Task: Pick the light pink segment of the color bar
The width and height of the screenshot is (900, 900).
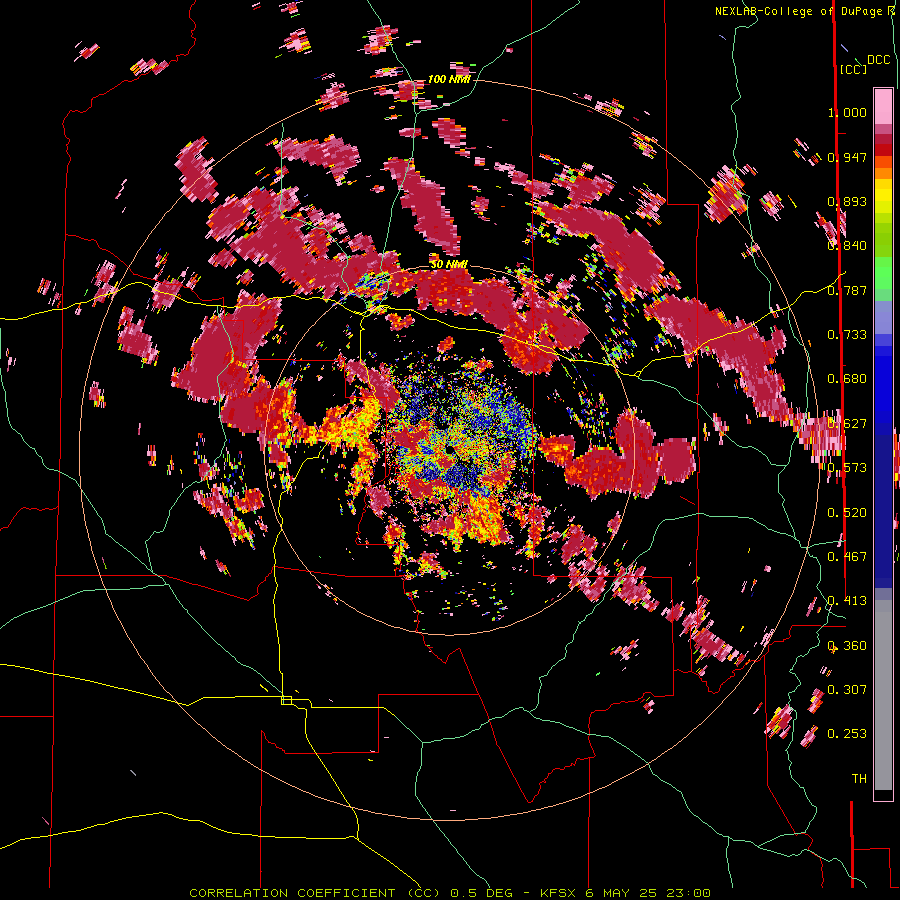Action: pos(883,106)
